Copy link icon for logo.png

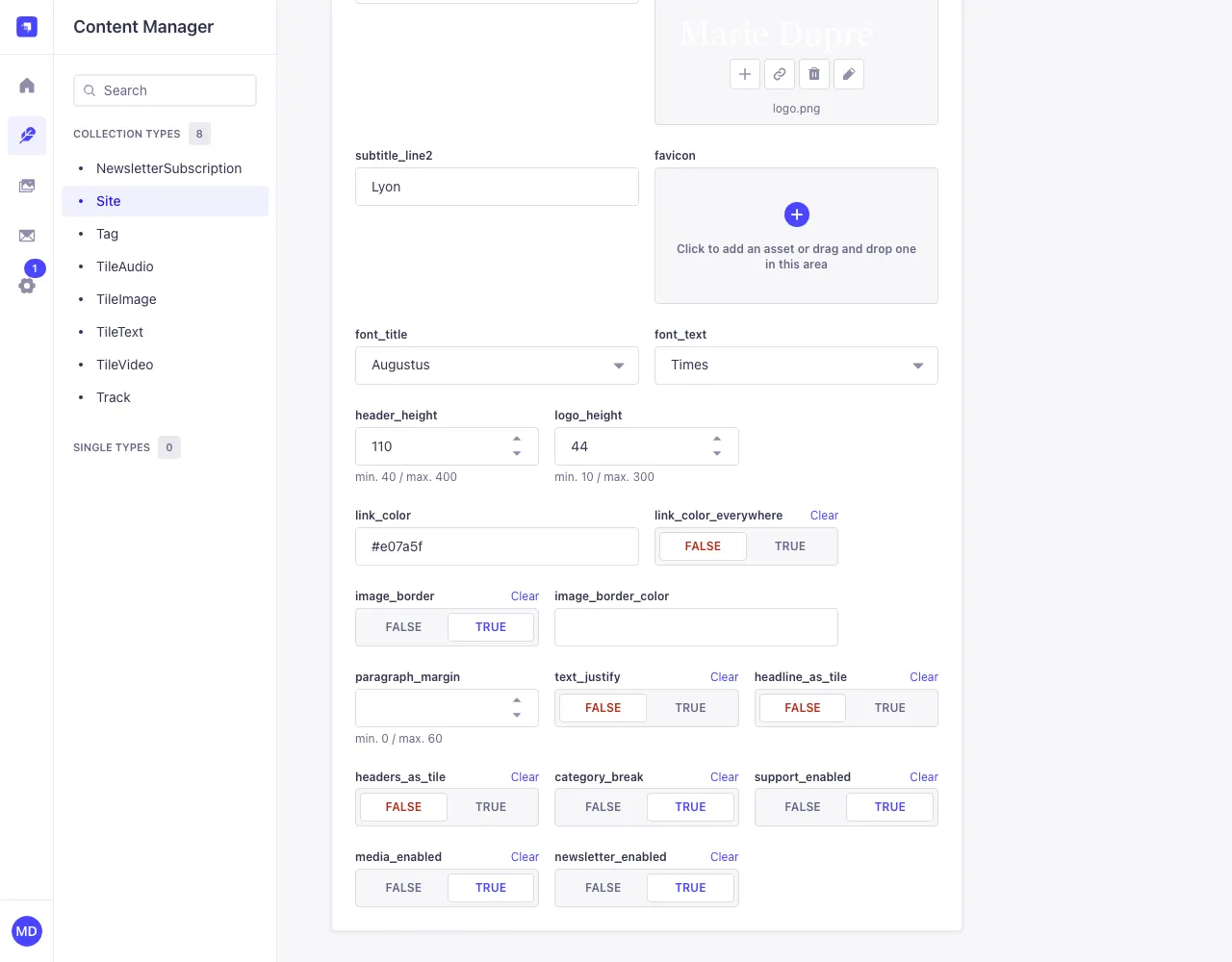780,74
